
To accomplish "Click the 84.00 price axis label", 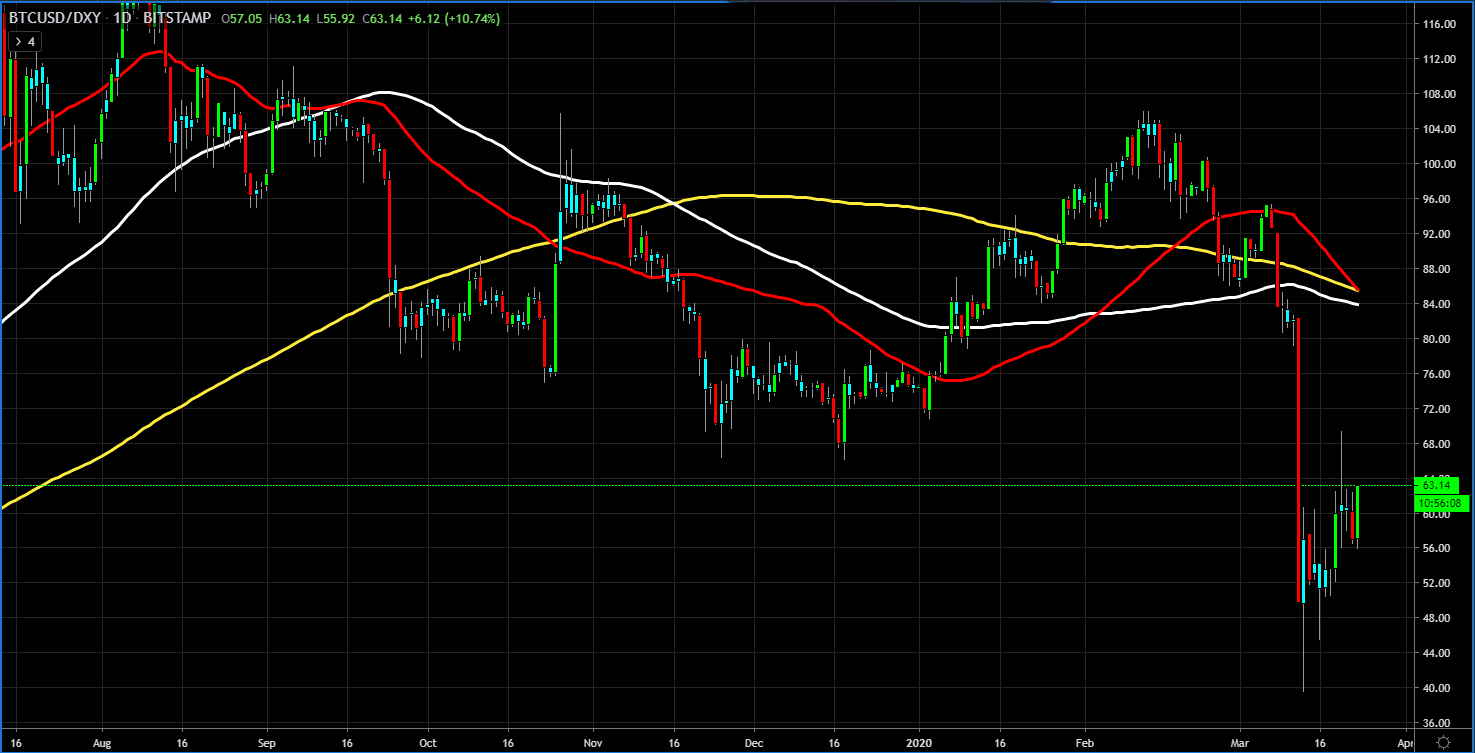I will 1437,304.
